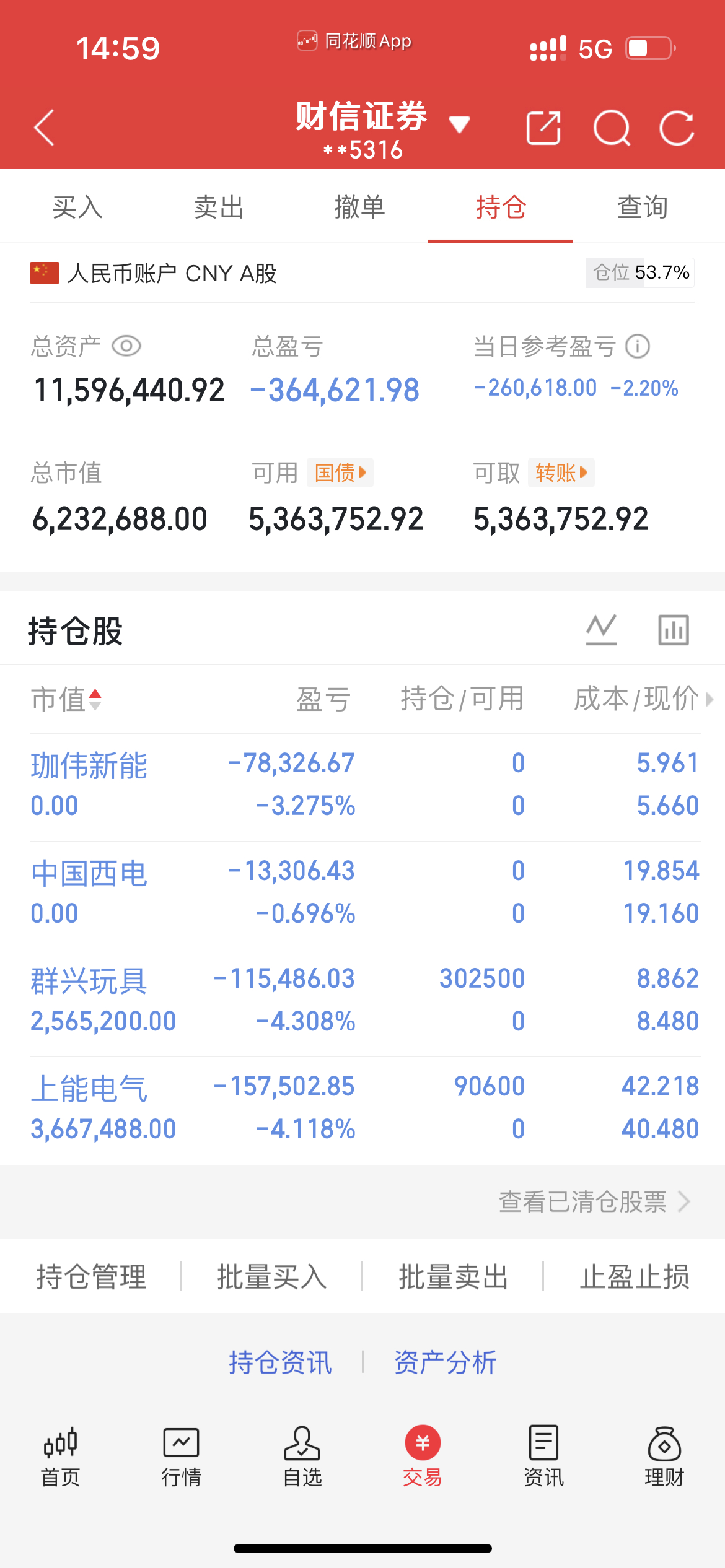Switch to 撤单 tab
Image resolution: width=725 pixels, height=1568 pixels.
[360, 207]
